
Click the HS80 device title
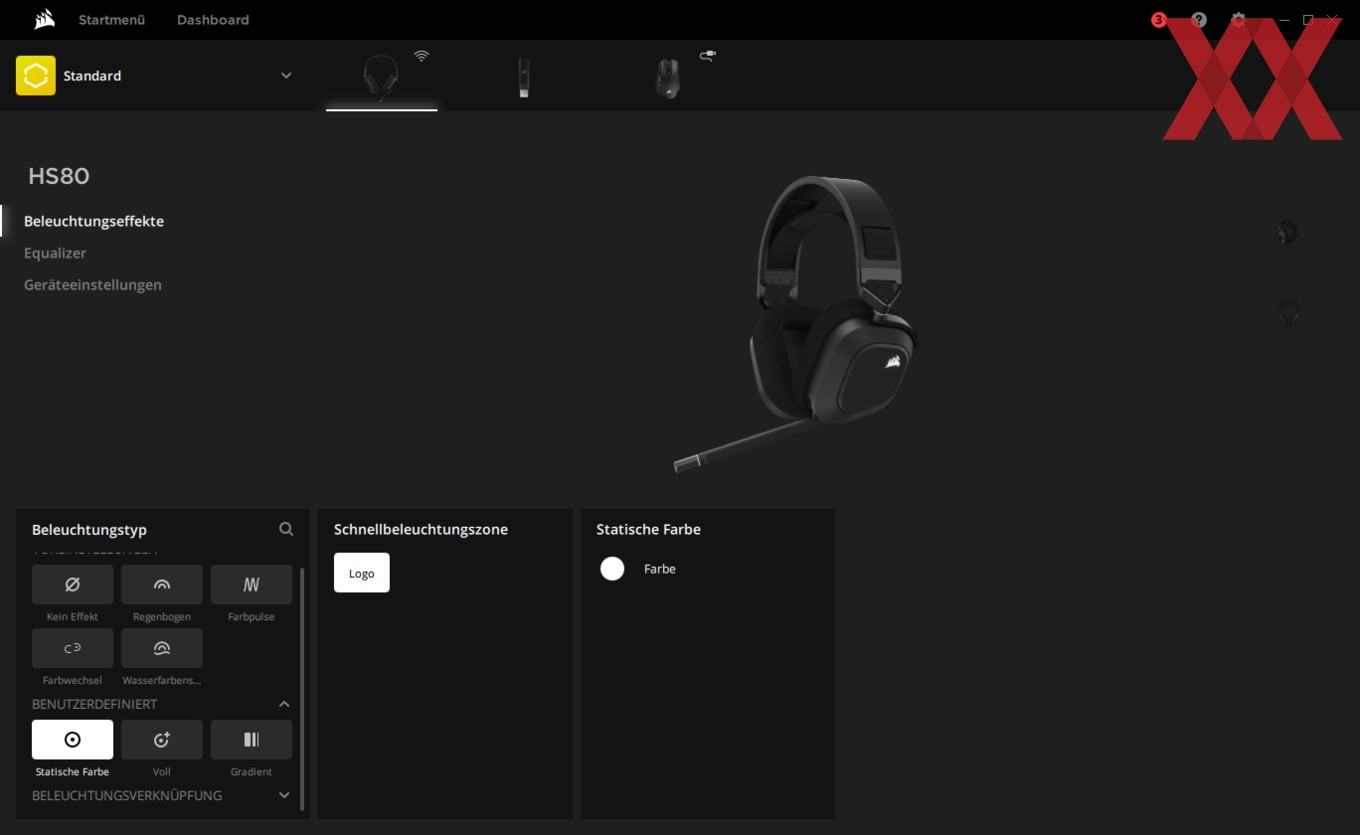pos(59,176)
